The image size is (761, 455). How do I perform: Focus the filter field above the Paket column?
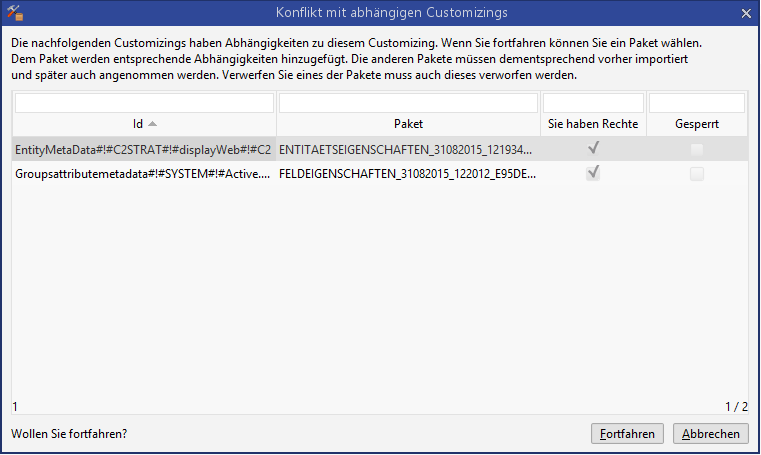(408, 103)
